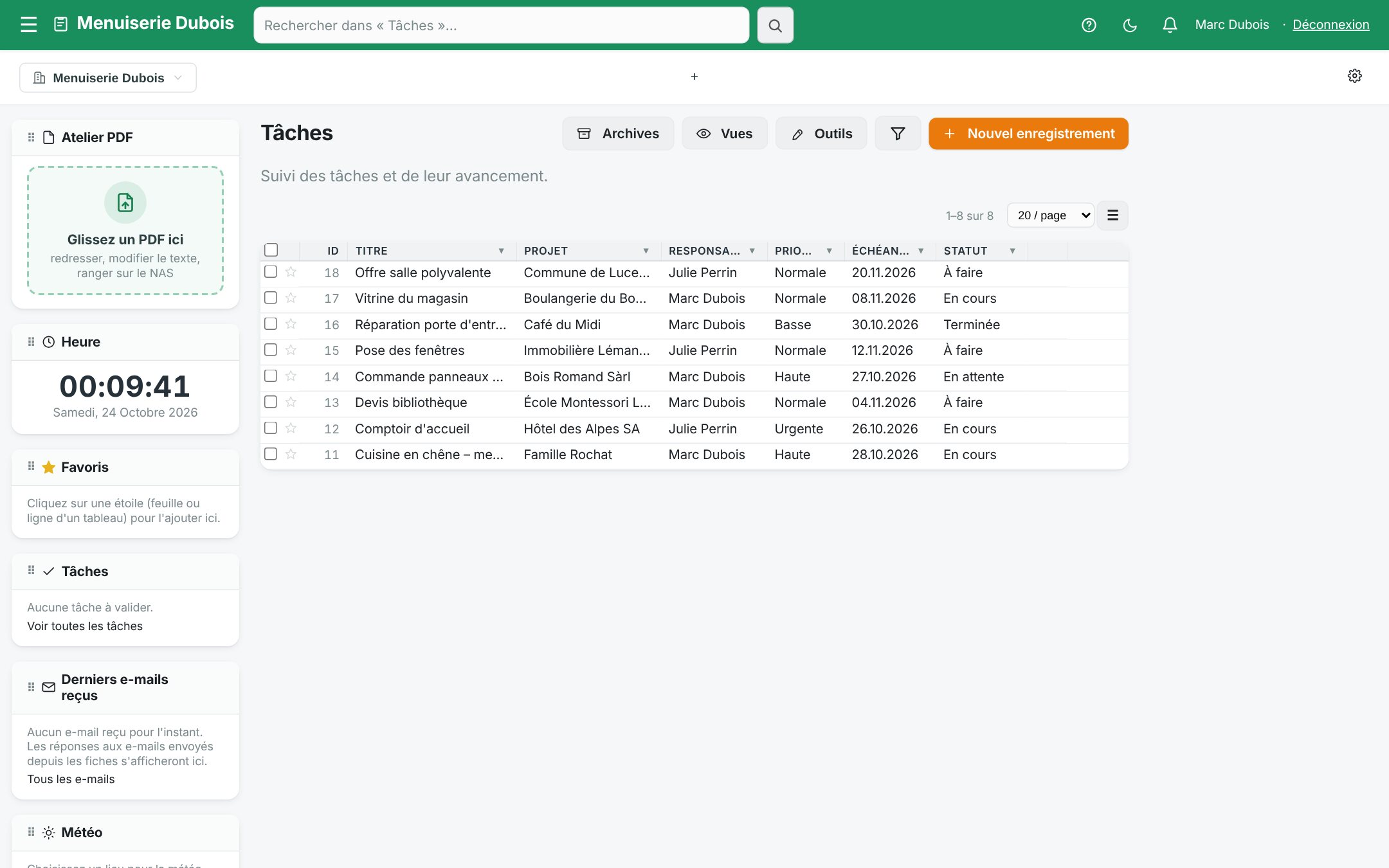Viewport: 1389px width, 868px height.
Task: Click the Déconnexion link
Action: pos(1331,24)
